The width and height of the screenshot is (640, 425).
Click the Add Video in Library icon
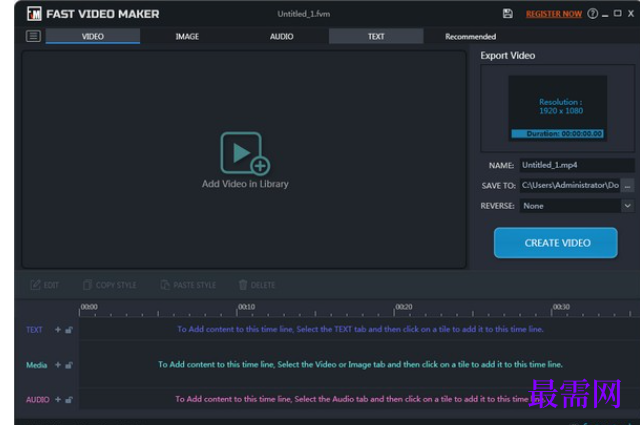click(245, 153)
